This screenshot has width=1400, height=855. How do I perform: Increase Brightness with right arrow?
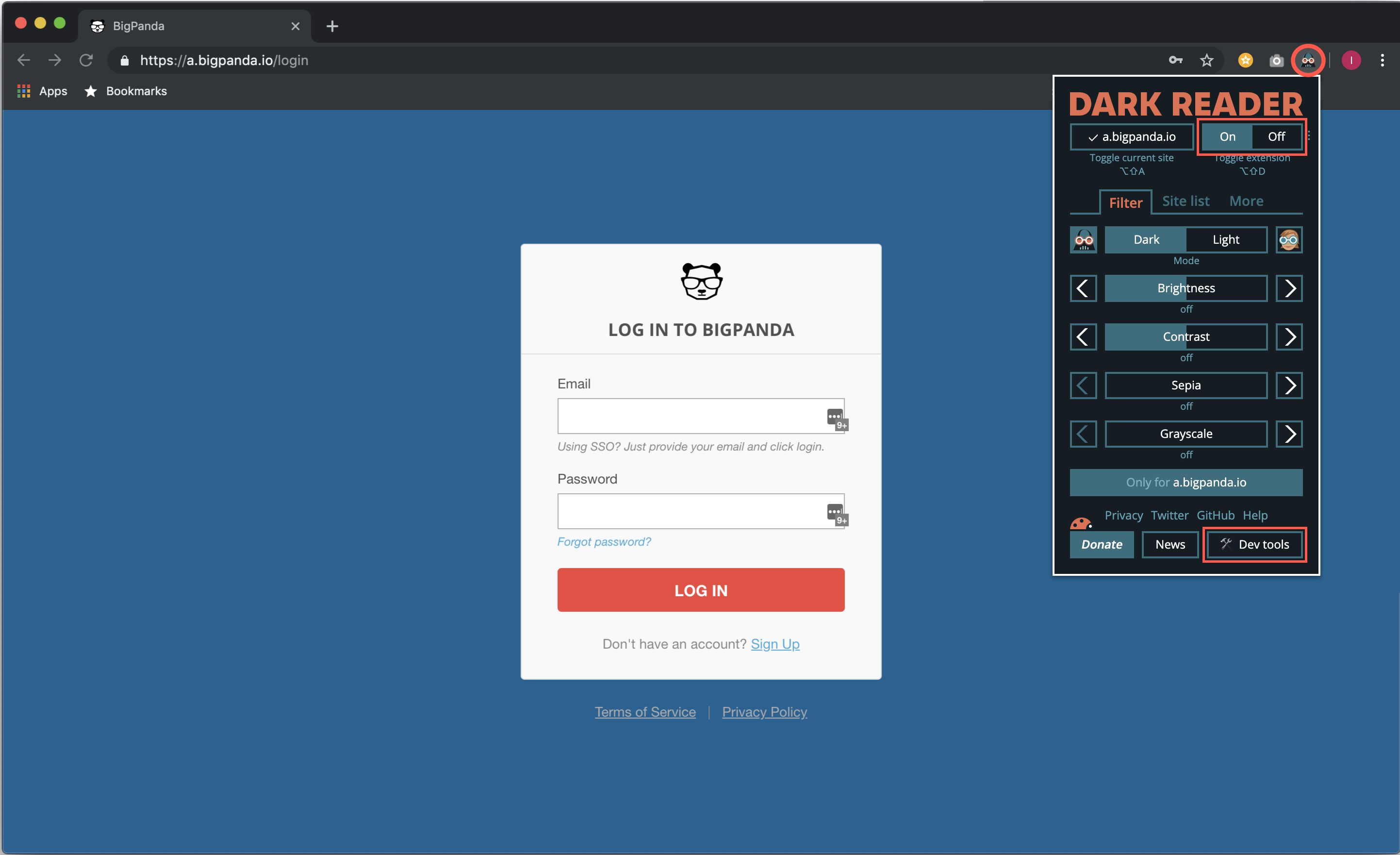click(1289, 288)
